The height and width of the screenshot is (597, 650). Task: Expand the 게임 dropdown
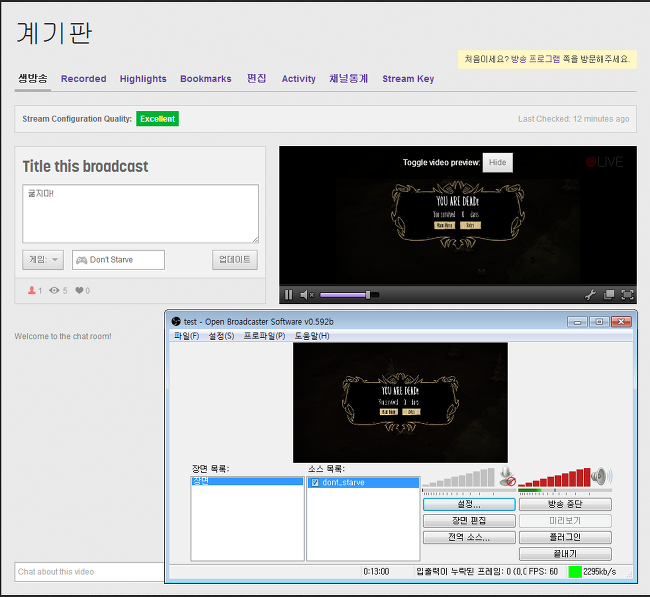(x=43, y=260)
